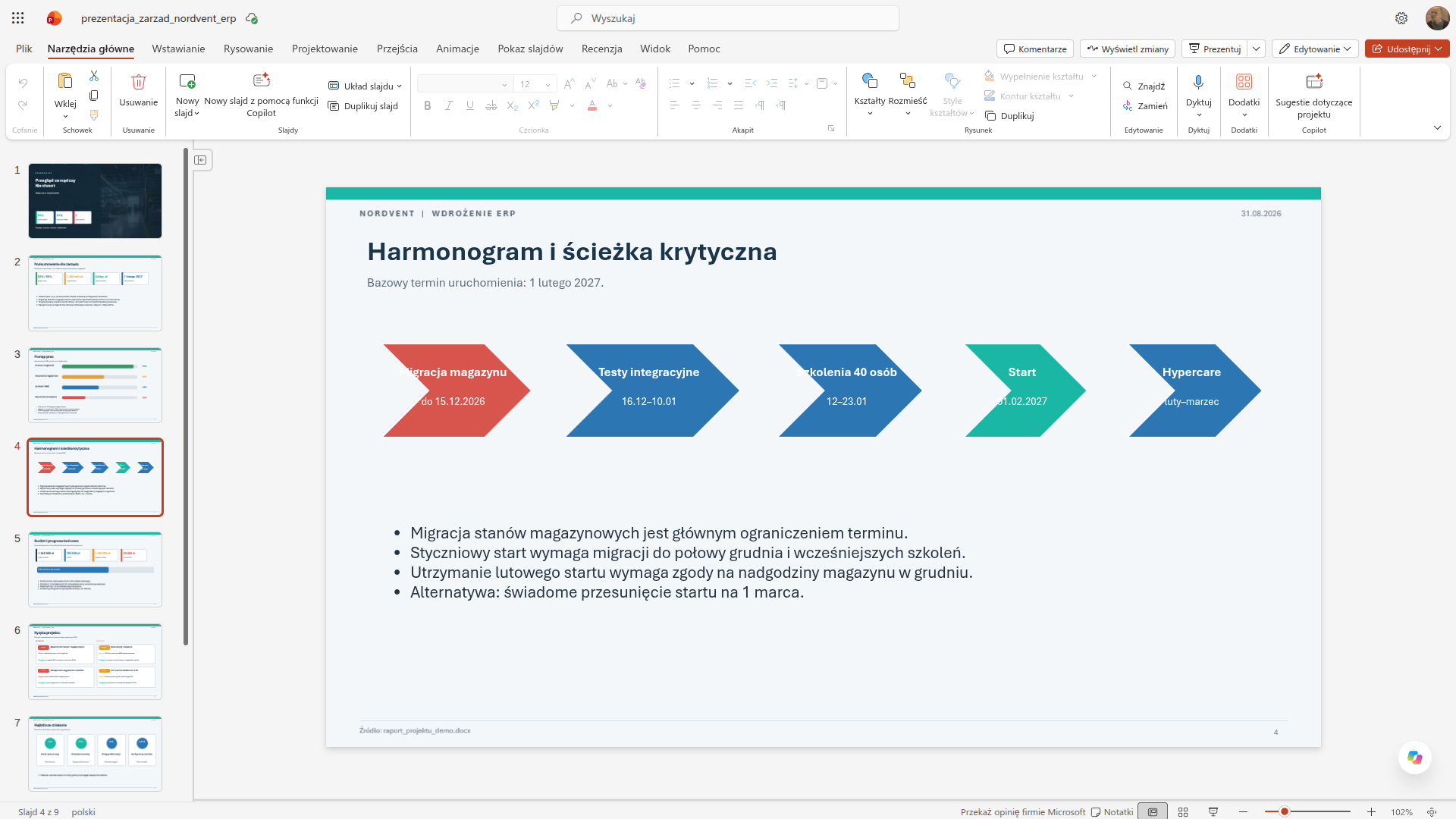Click Duplikuj slajd in Slajdy group
Screen dimensions: 1456x819
(x=363, y=106)
